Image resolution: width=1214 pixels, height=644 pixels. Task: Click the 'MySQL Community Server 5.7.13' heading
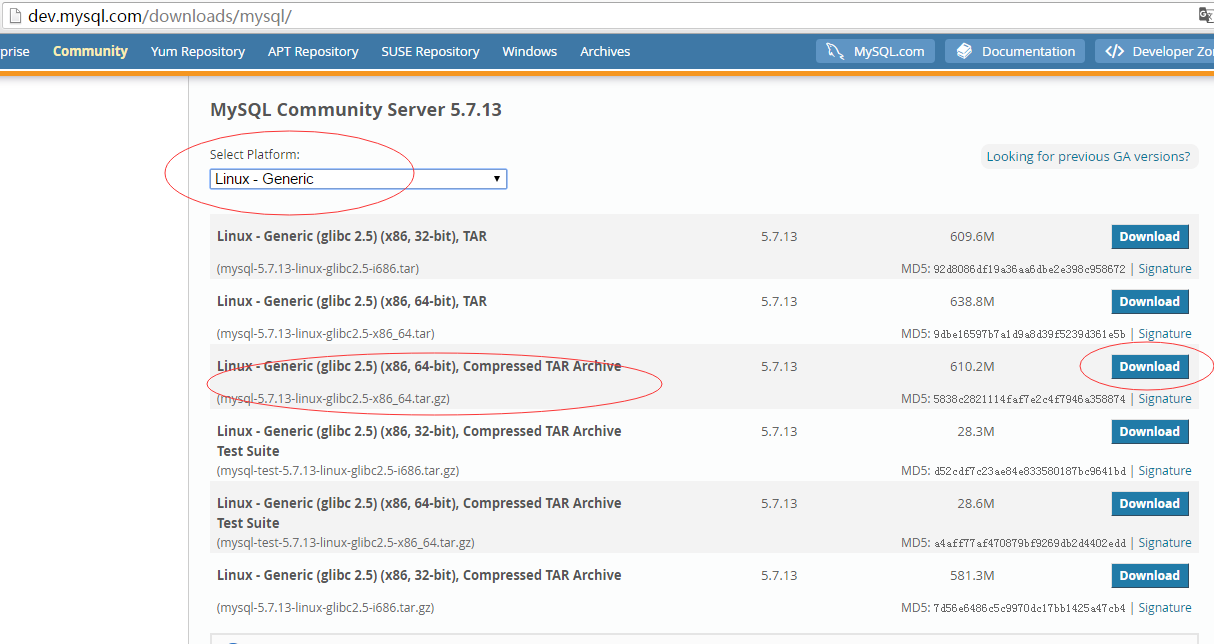click(356, 110)
